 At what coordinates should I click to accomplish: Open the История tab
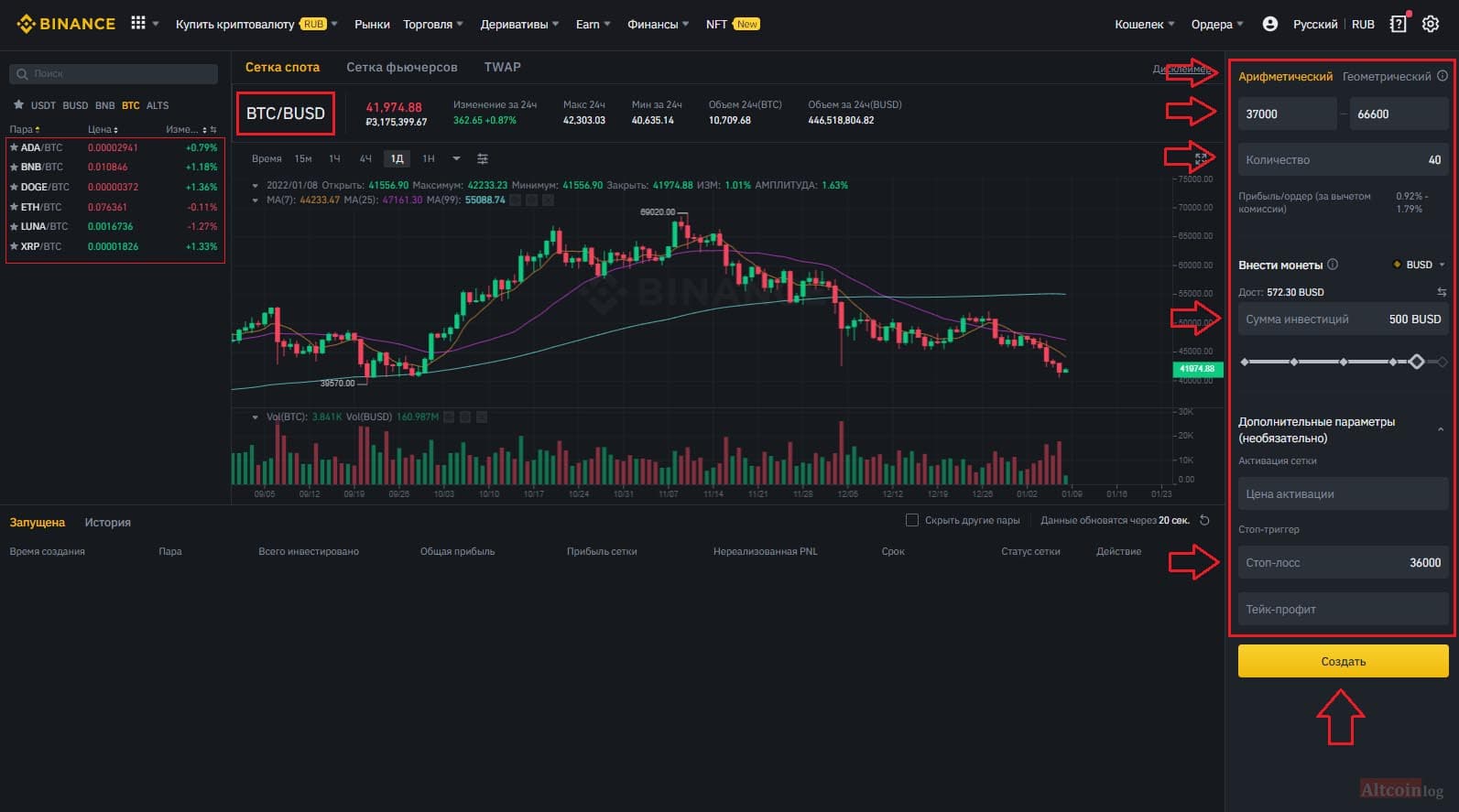tap(107, 522)
